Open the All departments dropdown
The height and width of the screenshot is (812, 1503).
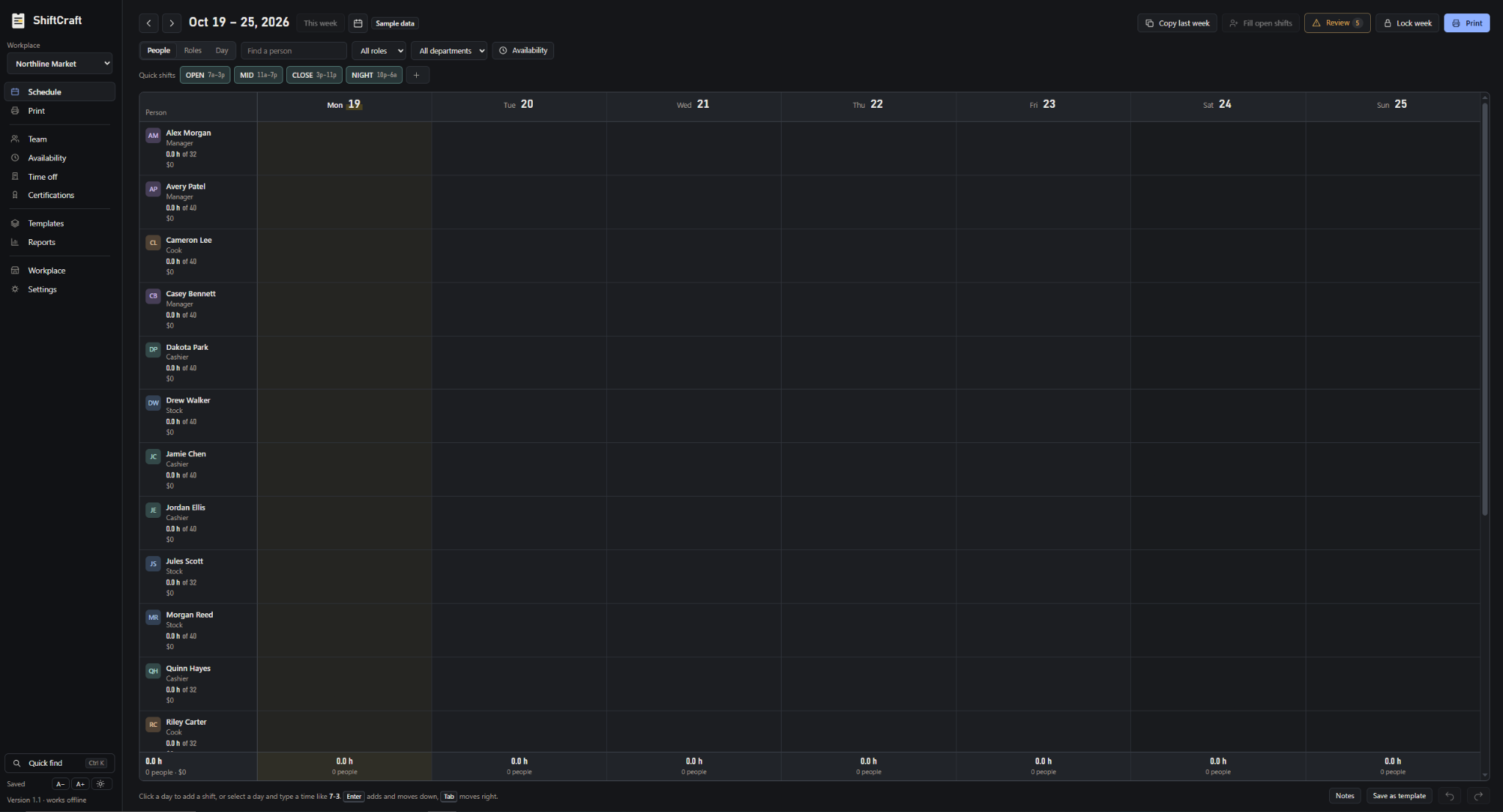pyautogui.click(x=449, y=51)
